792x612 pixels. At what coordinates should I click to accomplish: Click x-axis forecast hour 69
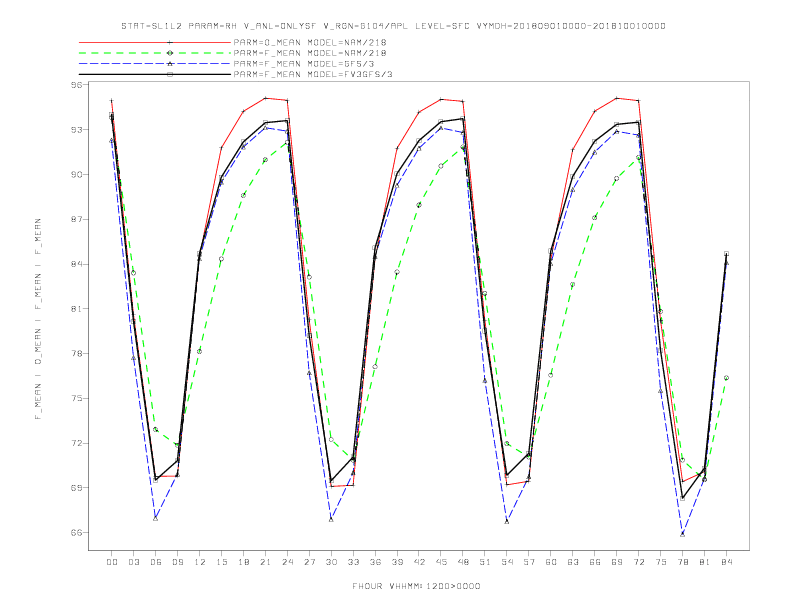(x=617, y=562)
